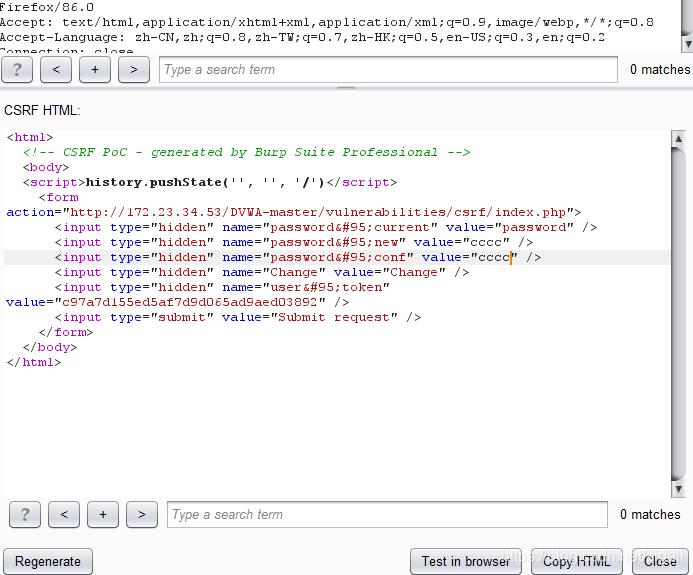
Task: Copy the generated HTML
Action: pos(576,561)
